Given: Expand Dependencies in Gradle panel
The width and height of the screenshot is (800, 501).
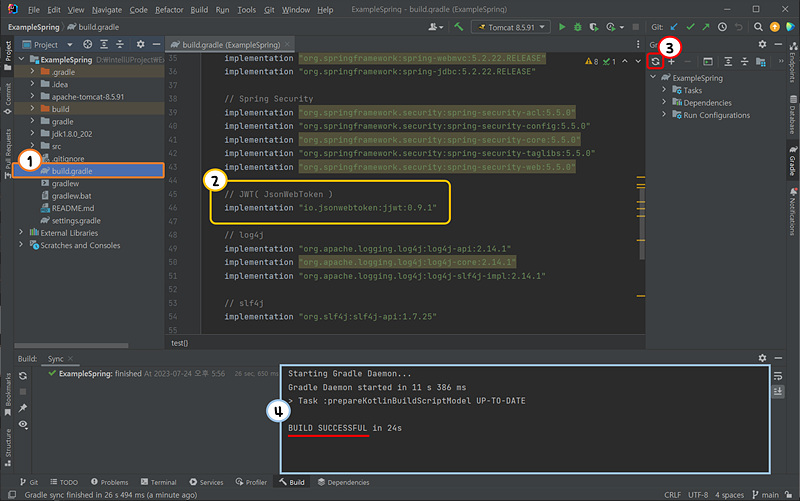Looking at the screenshot, I should (x=664, y=102).
